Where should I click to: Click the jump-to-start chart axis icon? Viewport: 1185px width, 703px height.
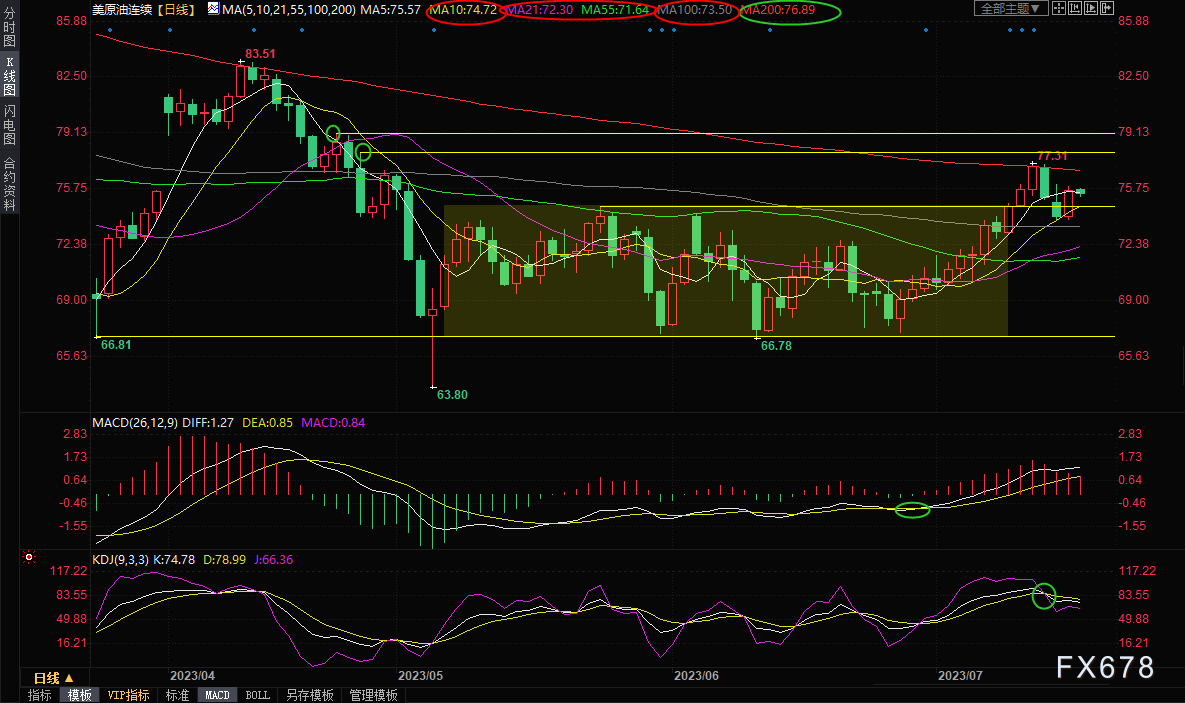tap(1075, 8)
